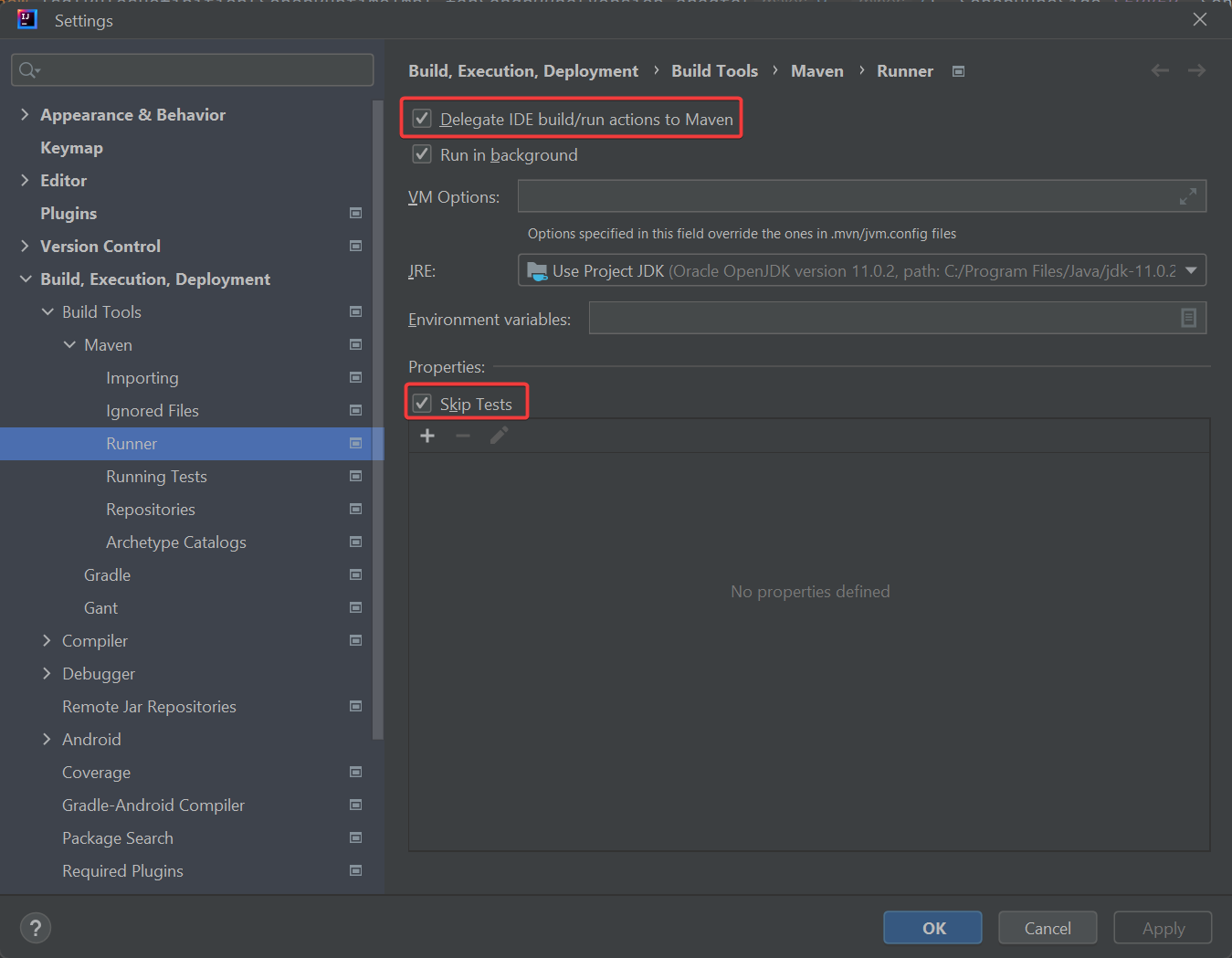Click Maven in the breadcrumb
1232x958 pixels.
click(x=817, y=70)
